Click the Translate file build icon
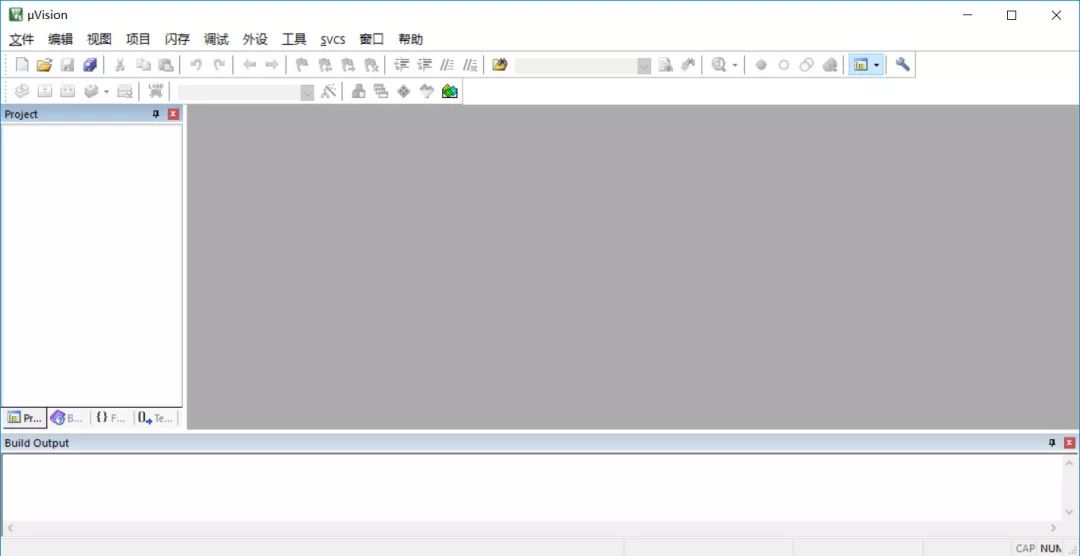Viewport: 1080px width, 556px height. [x=22, y=91]
